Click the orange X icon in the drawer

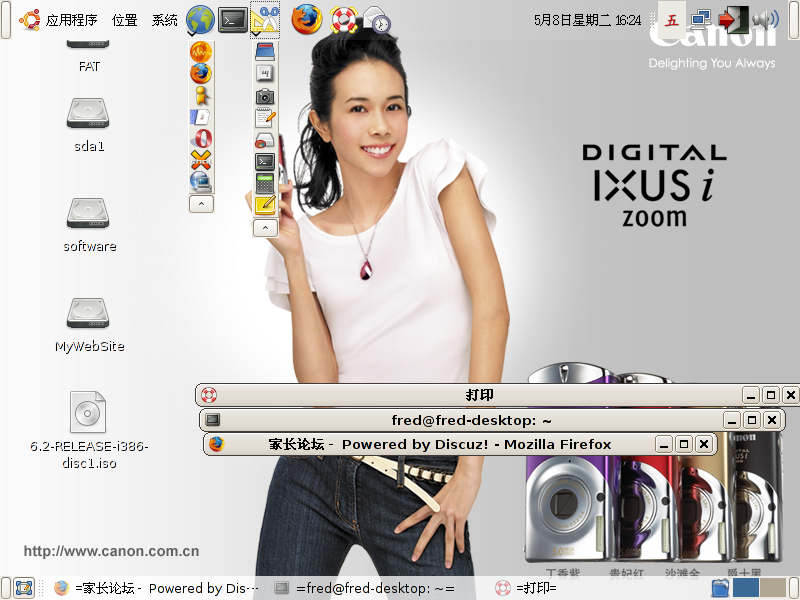(201, 160)
